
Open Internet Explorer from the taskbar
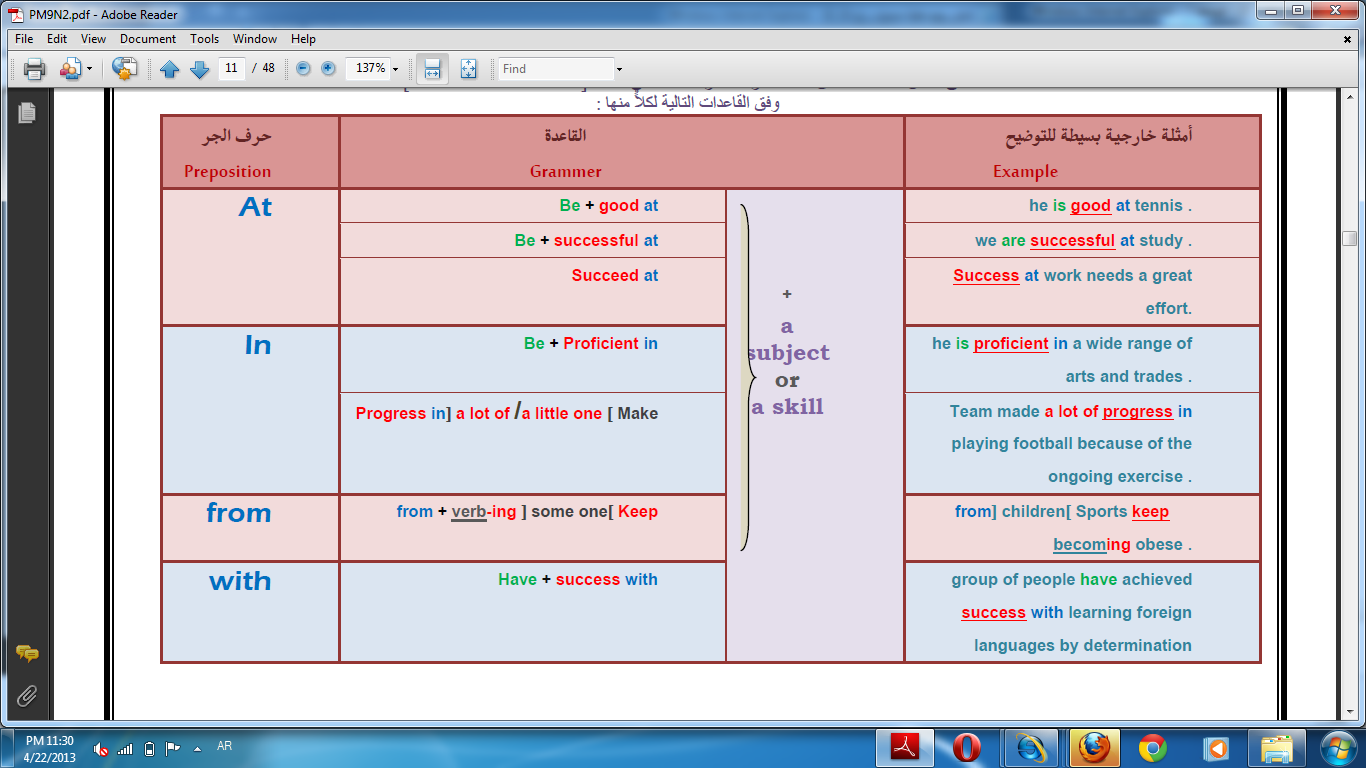[1029, 747]
